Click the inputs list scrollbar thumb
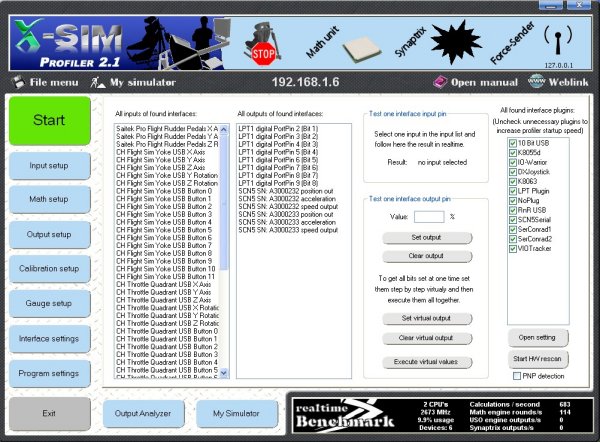600x442 pixels. tap(224, 202)
